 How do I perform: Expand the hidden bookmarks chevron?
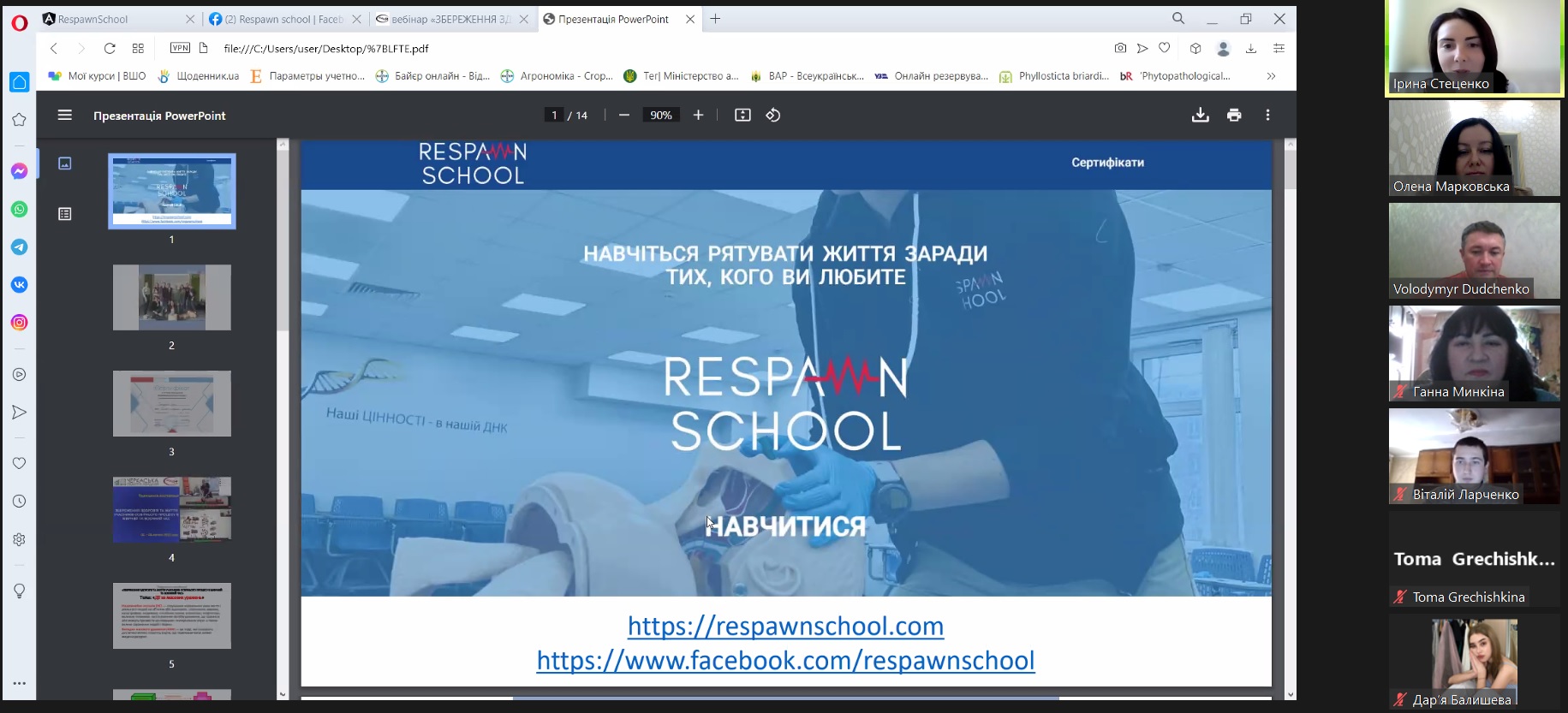click(1271, 76)
